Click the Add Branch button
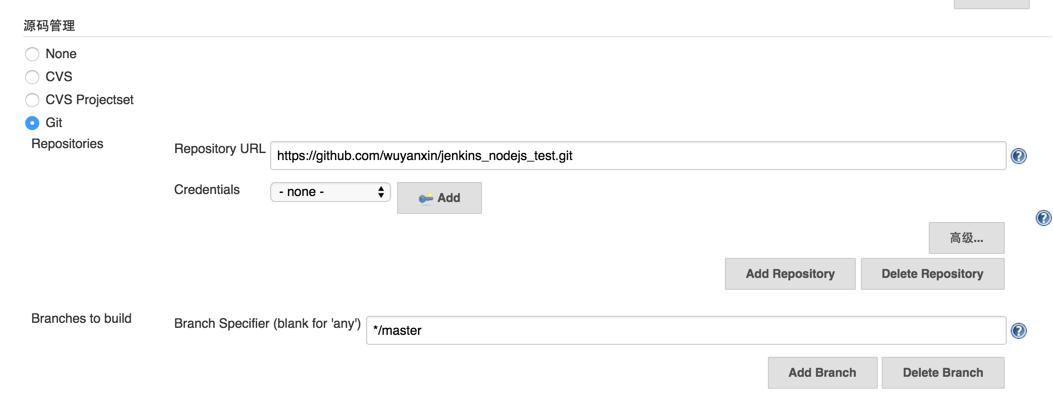This screenshot has width=1053, height=395. 822,373
